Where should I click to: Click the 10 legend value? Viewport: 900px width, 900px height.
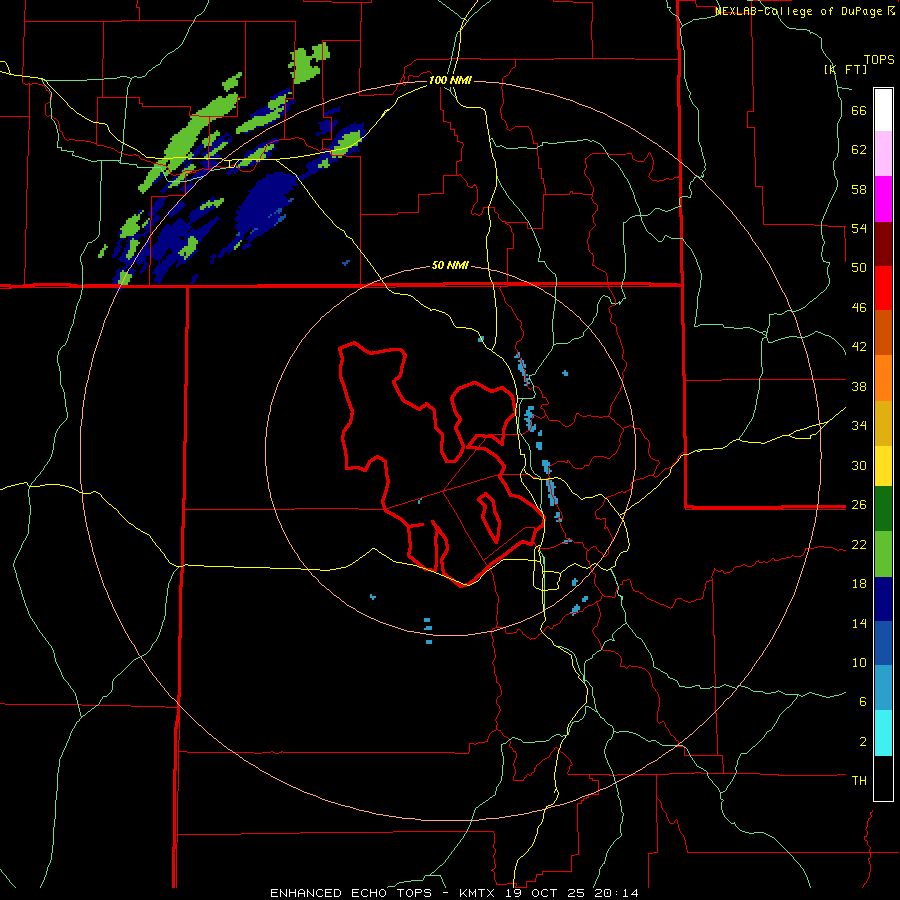(859, 662)
